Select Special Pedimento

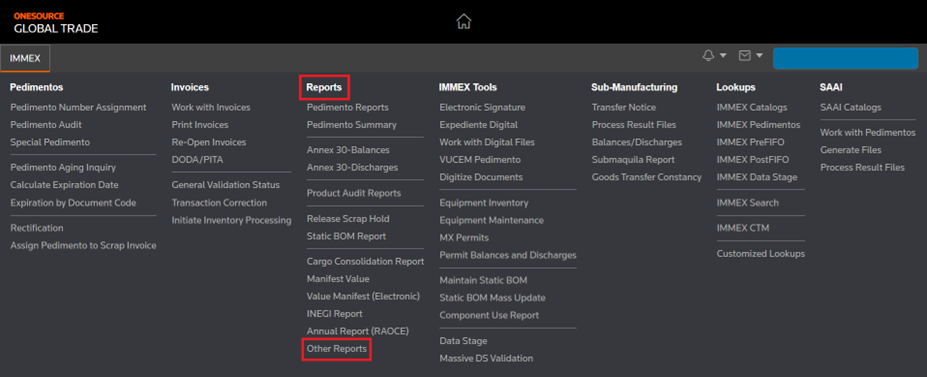pyautogui.click(x=50, y=142)
